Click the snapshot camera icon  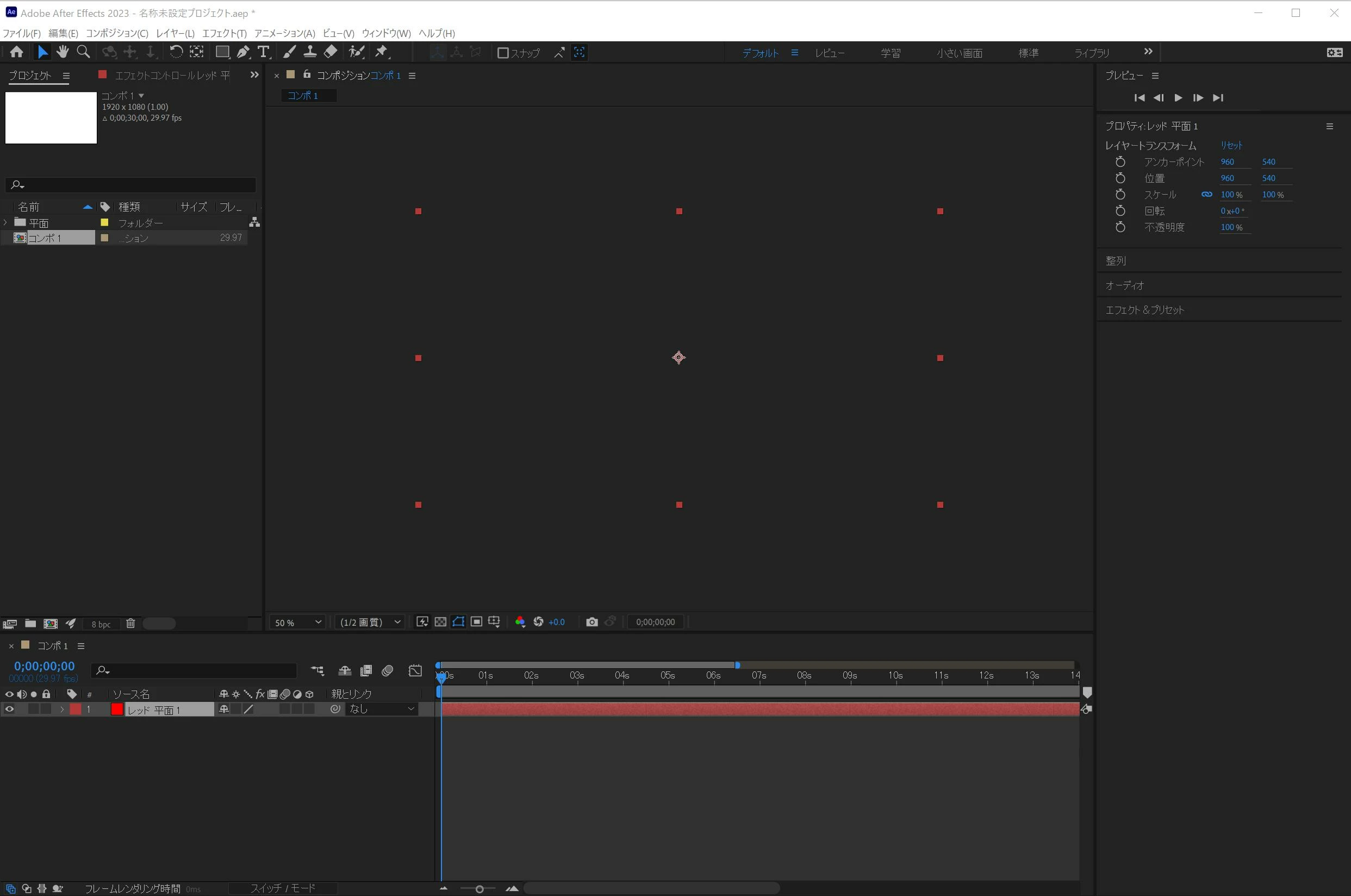tap(592, 622)
